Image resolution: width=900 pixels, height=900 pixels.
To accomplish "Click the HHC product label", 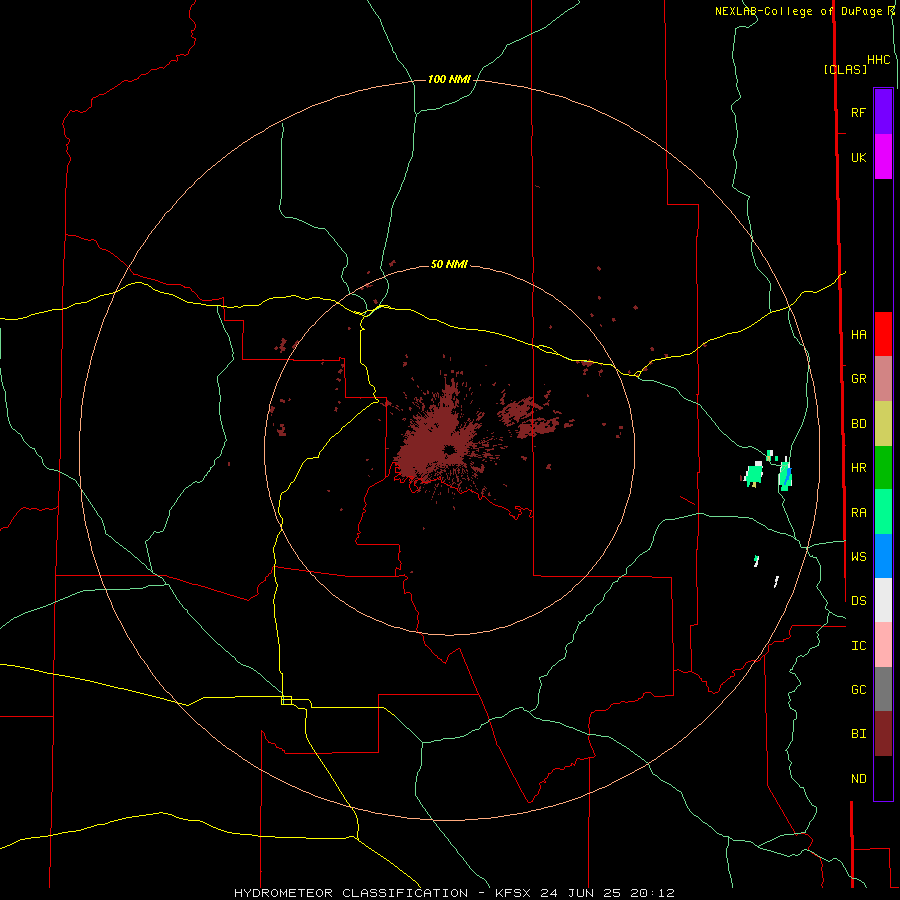I will tap(878, 60).
